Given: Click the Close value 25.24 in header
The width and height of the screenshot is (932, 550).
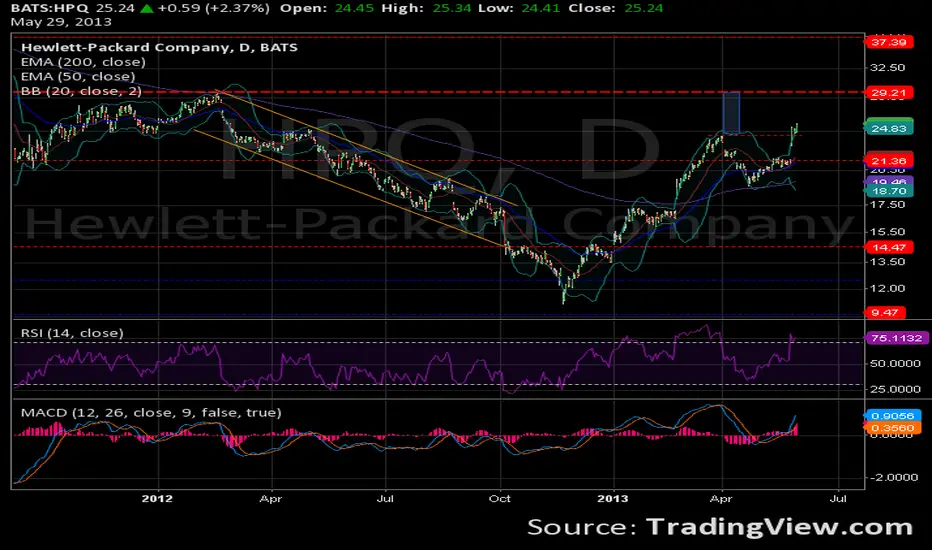Looking at the screenshot, I should tap(644, 8).
